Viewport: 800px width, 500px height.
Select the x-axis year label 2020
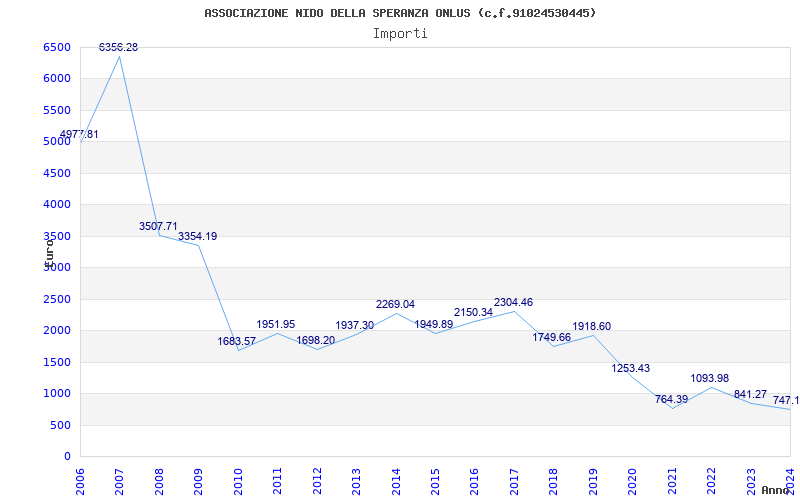pos(633,482)
